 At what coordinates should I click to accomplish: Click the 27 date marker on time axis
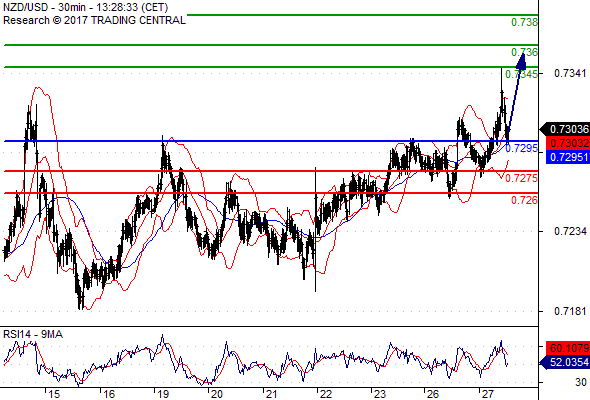tap(487, 394)
